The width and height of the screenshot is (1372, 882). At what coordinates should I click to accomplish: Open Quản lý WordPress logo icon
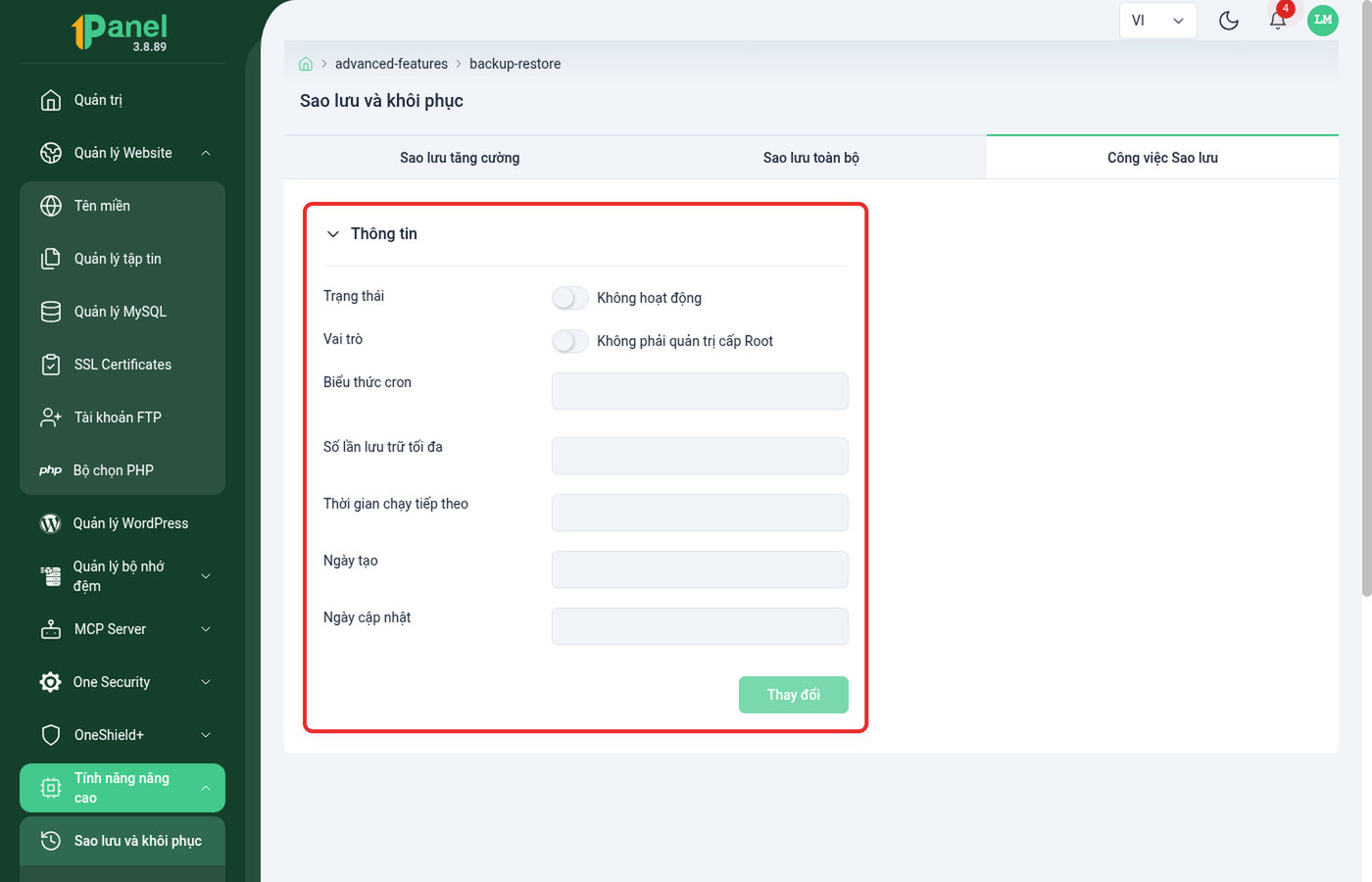point(50,523)
